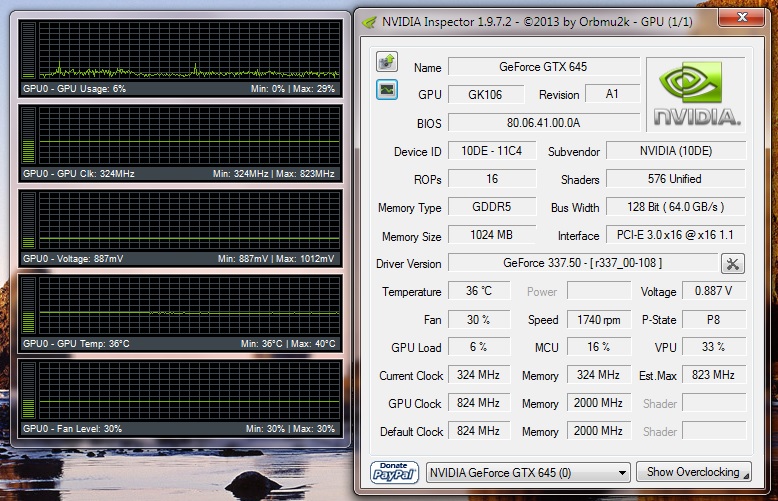778x501 pixels.
Task: Click the Revision field A1
Action: pyautogui.click(x=612, y=94)
